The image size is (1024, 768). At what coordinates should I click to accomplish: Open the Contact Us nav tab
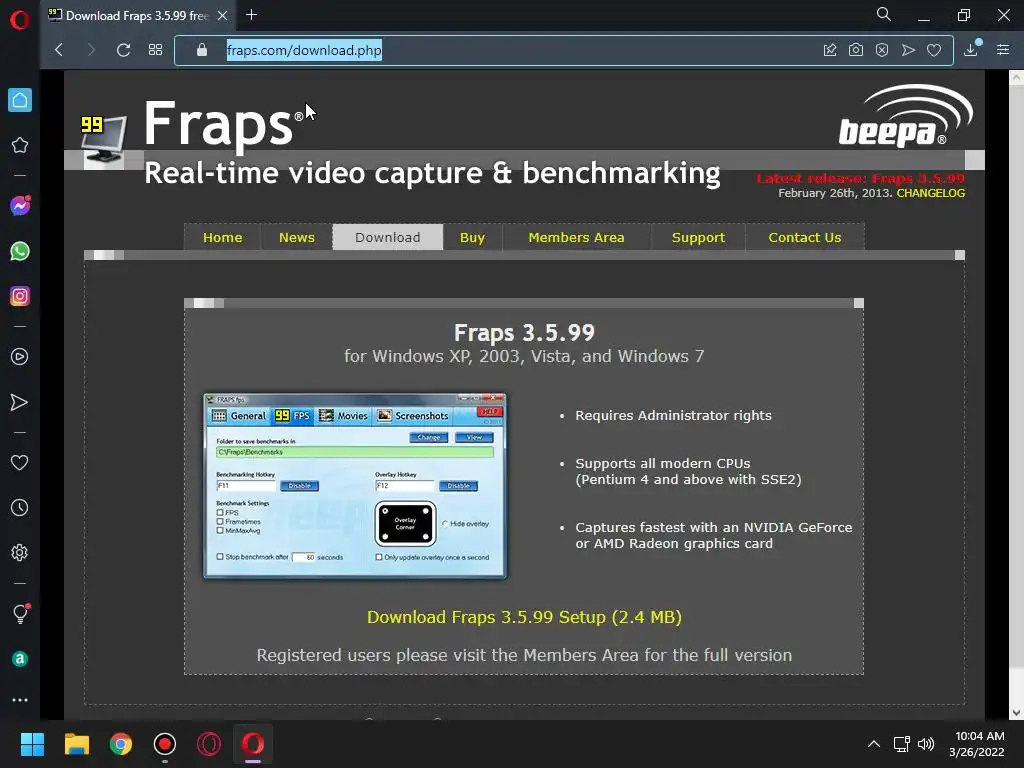tap(805, 238)
